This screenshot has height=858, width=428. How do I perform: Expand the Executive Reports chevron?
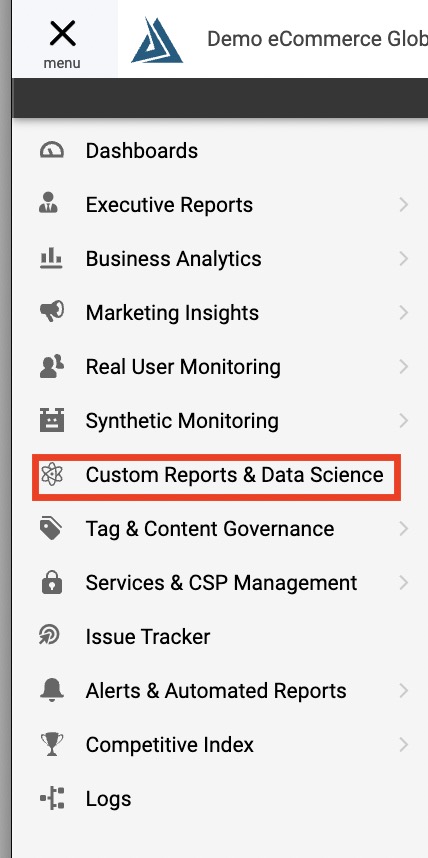pos(404,205)
